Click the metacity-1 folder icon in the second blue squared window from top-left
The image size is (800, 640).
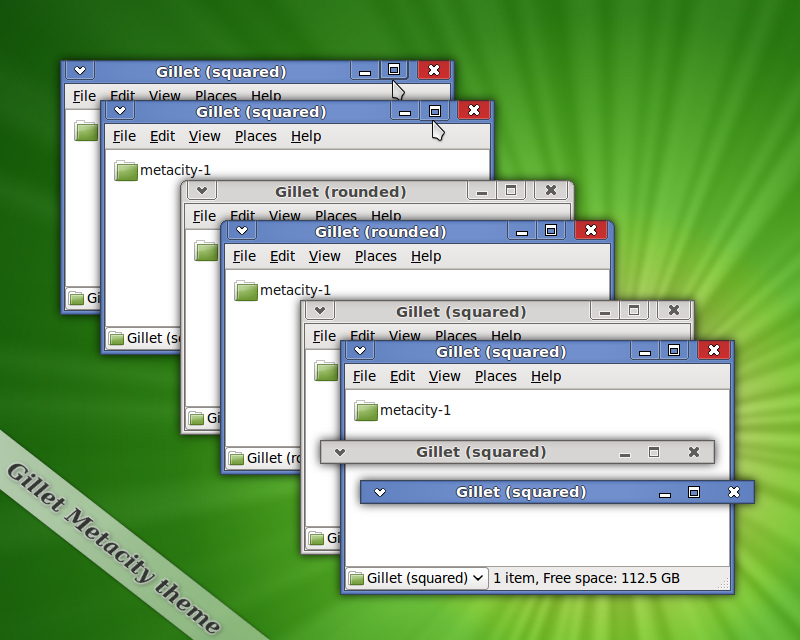(x=126, y=171)
